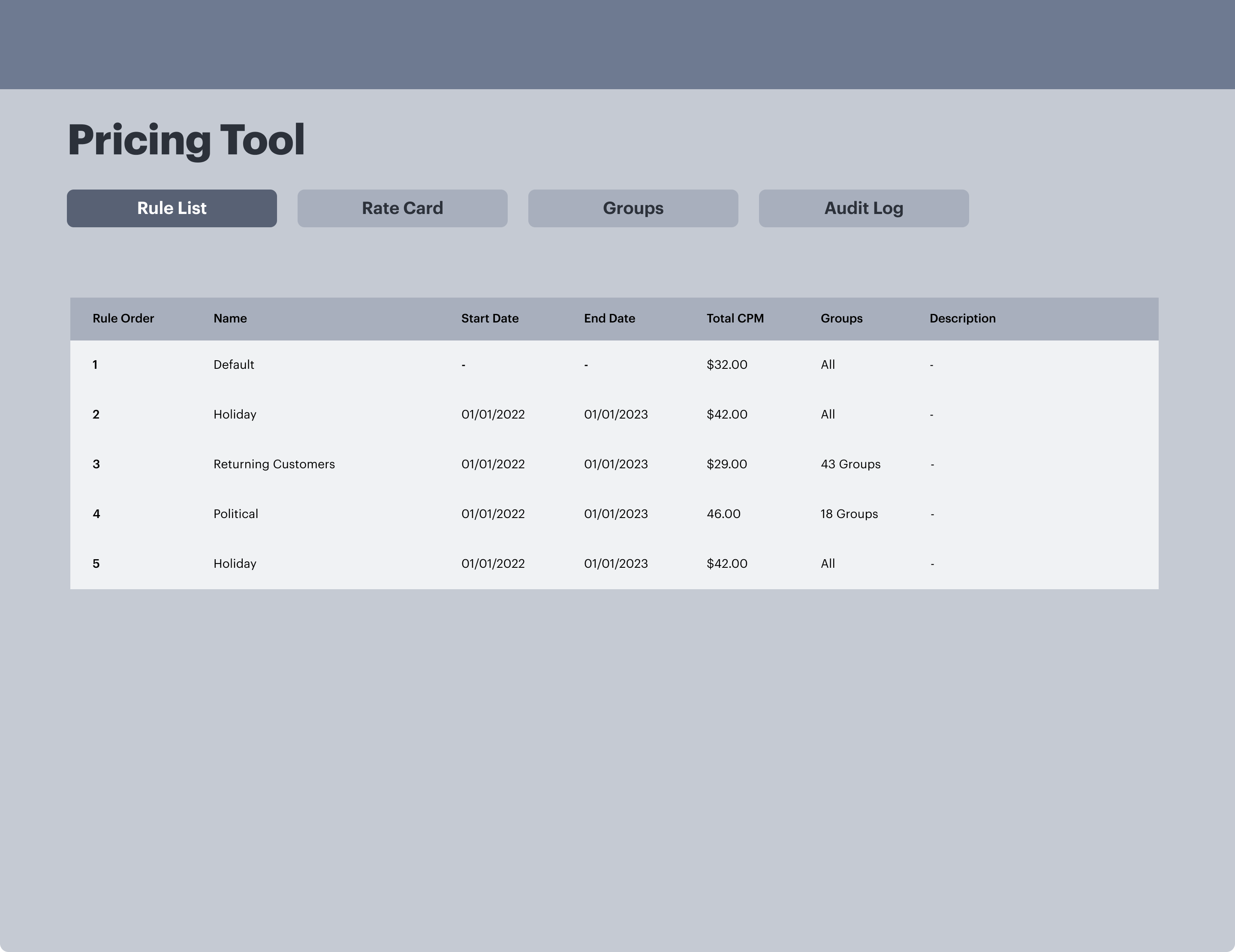Sort by the Start Date column
The width and height of the screenshot is (1235, 952).
(x=490, y=318)
